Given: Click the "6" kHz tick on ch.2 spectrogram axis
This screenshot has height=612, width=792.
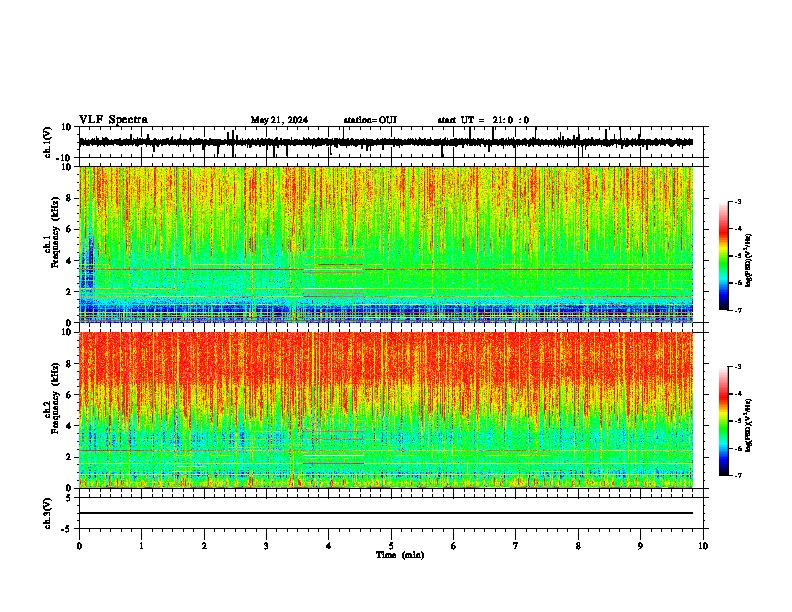Looking at the screenshot, I should pyautogui.click(x=69, y=395).
